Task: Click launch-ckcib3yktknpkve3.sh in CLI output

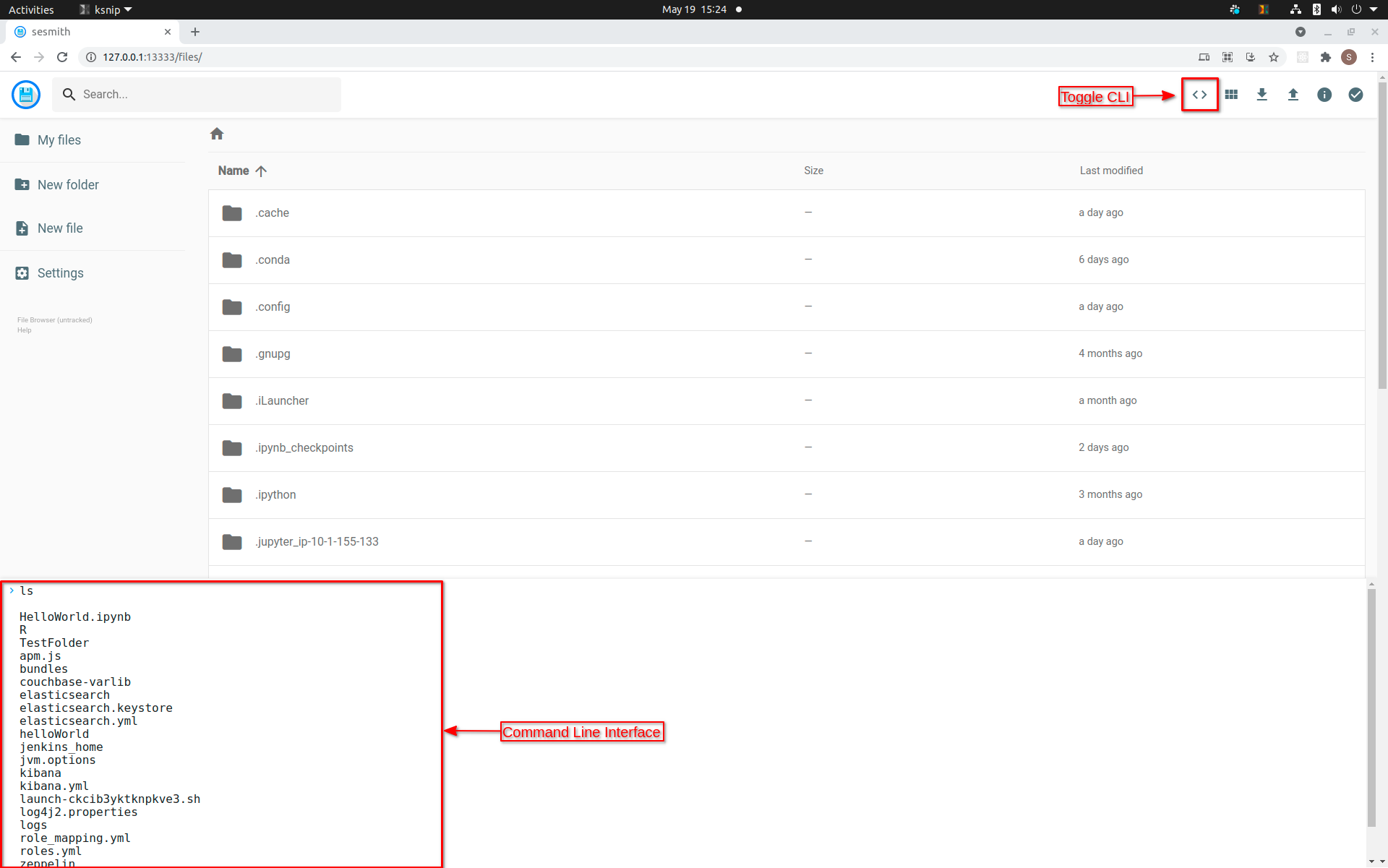Action: (110, 799)
